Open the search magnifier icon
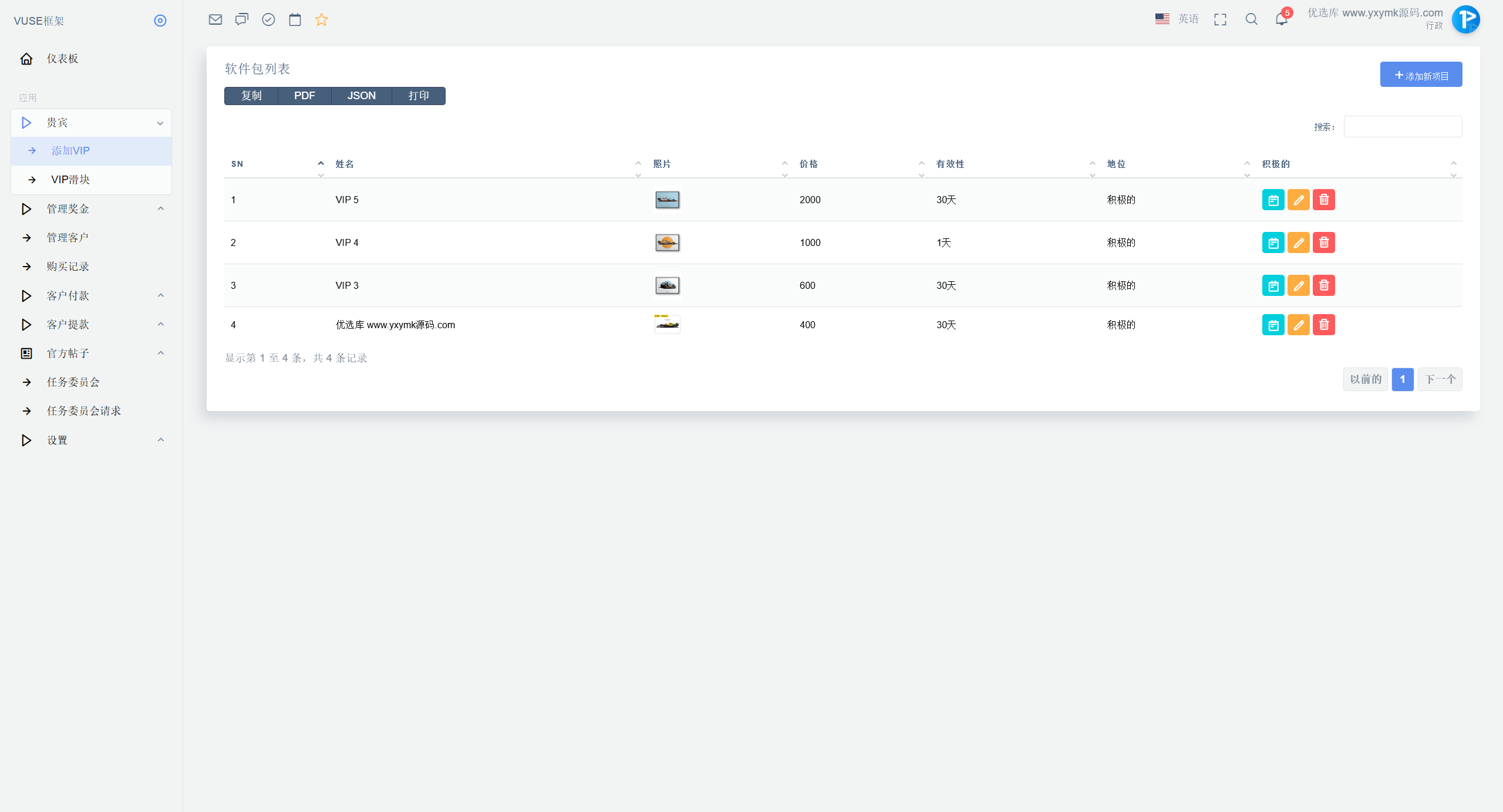Viewport: 1503px width, 812px height. [1251, 19]
